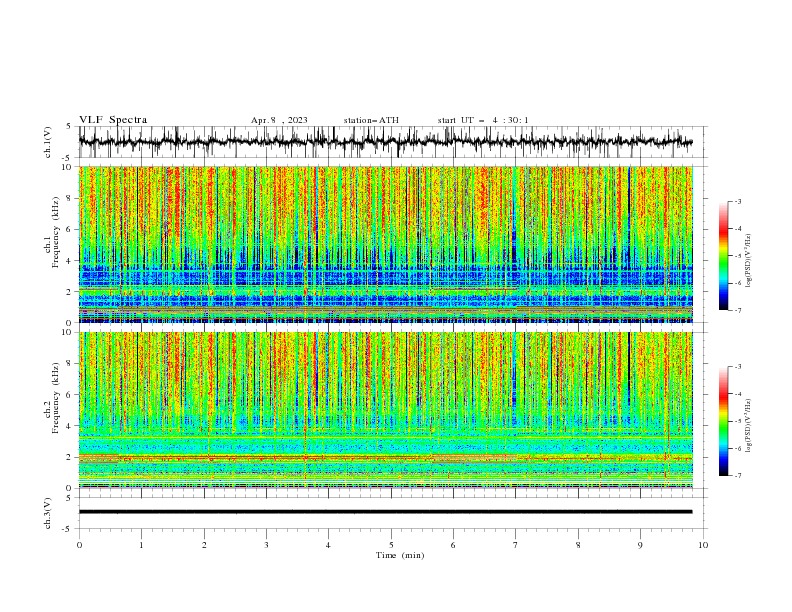Click the ch.1 frequency tick label "6"
Screen dimensions: 792x612
pos(70,229)
